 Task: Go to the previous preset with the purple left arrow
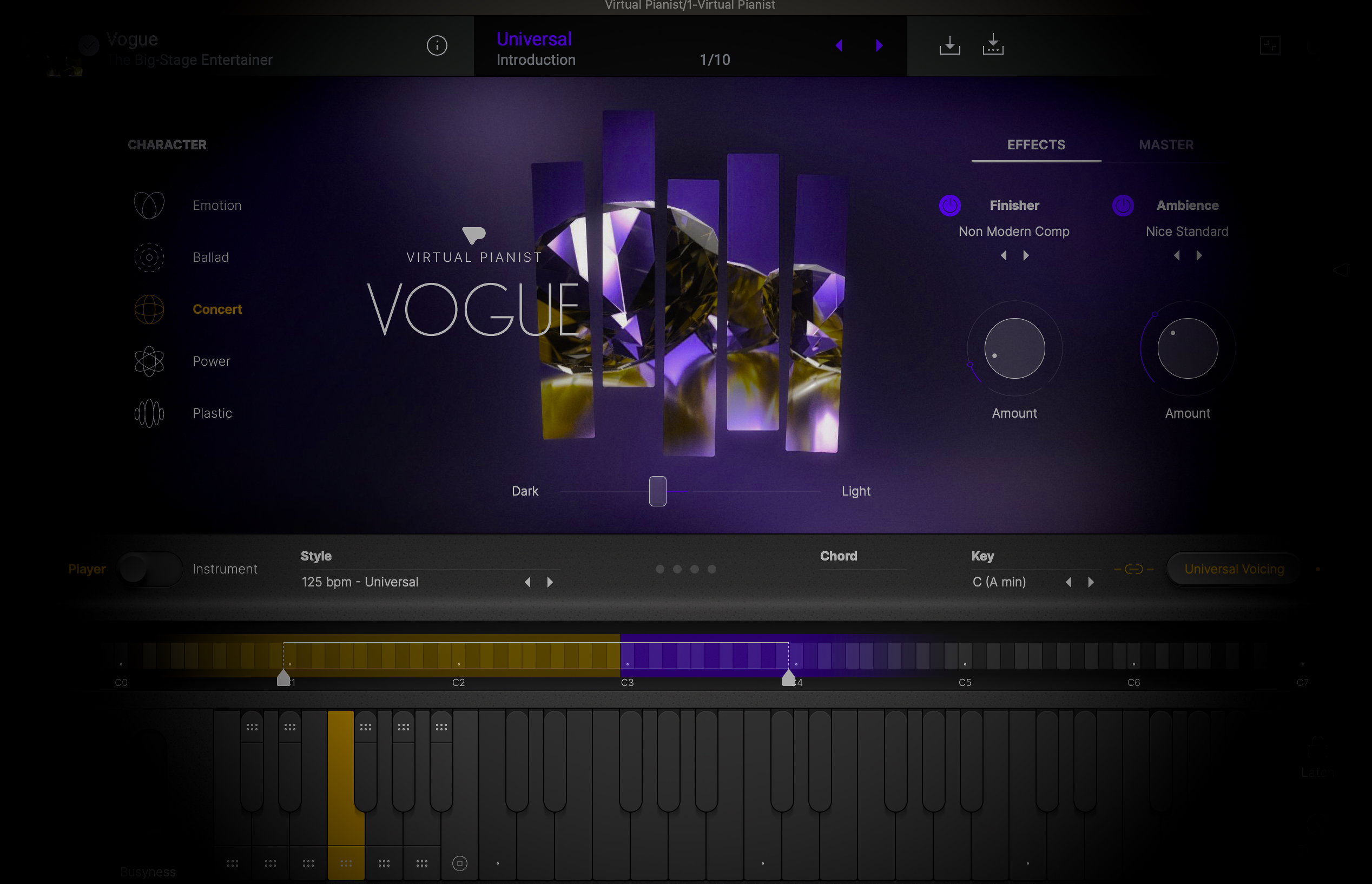[x=839, y=45]
